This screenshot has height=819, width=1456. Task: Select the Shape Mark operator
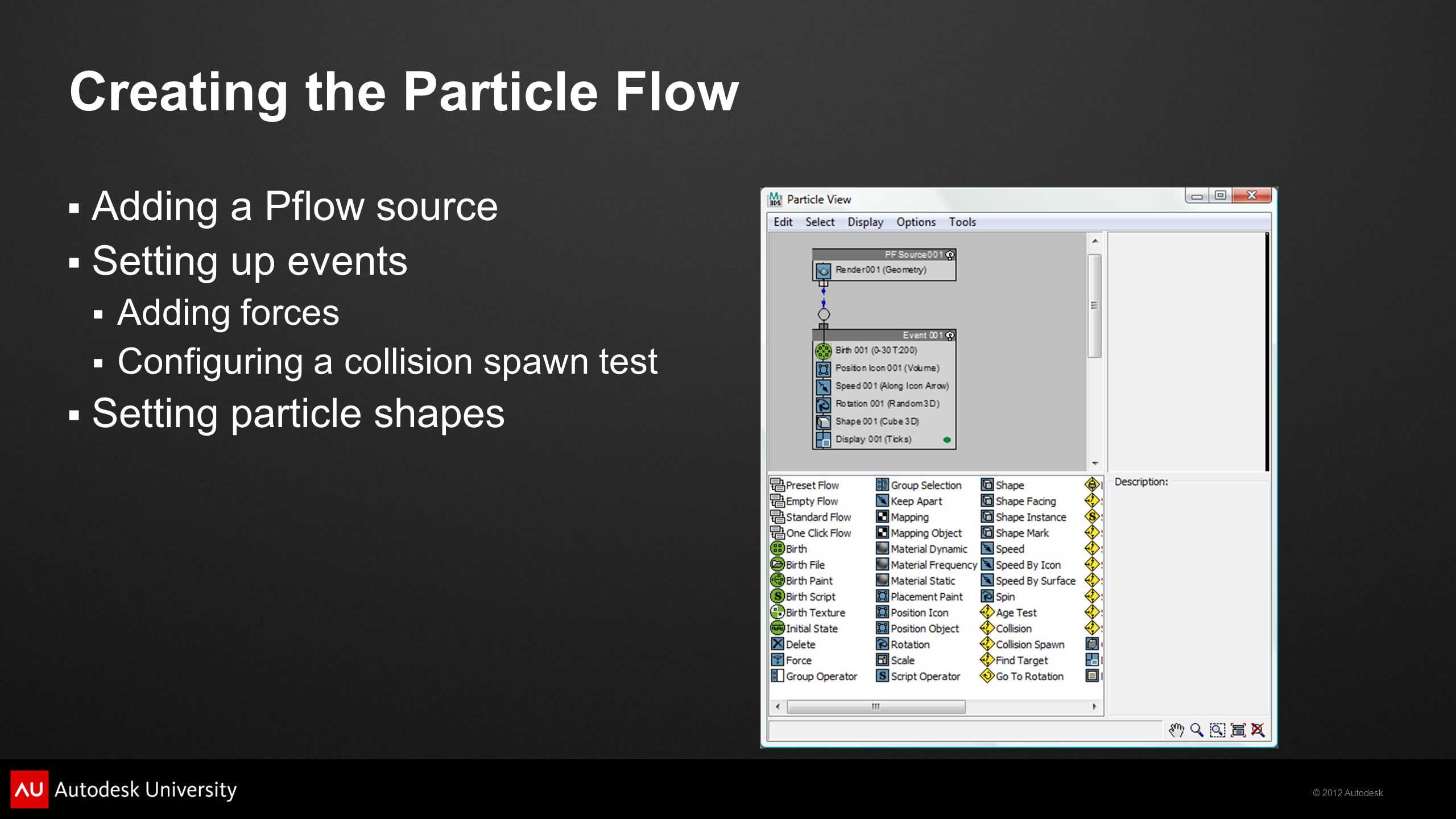[1015, 533]
